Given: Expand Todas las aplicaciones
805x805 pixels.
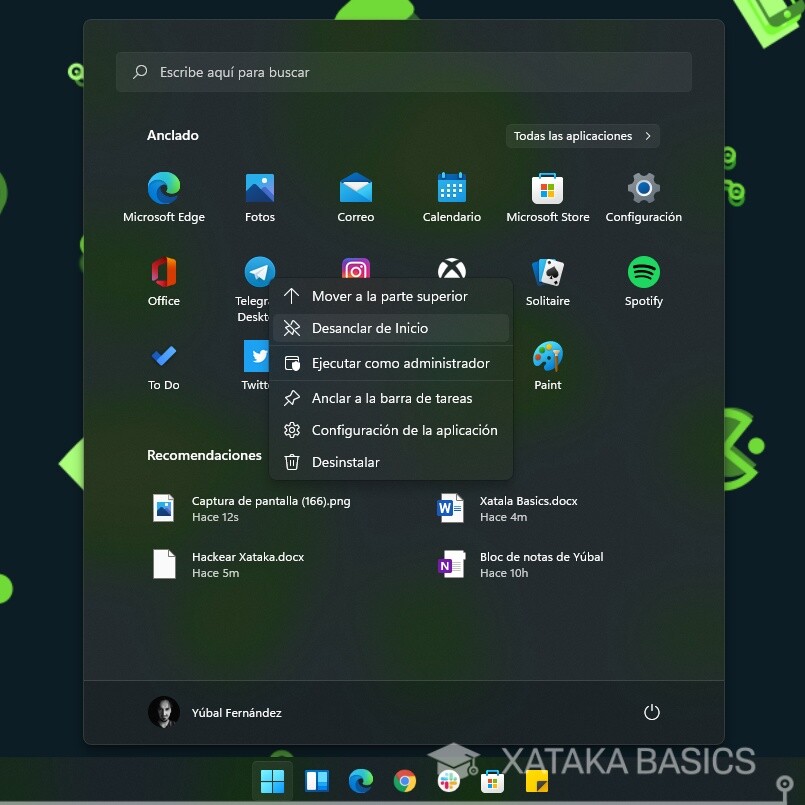Looking at the screenshot, I should (x=582, y=136).
